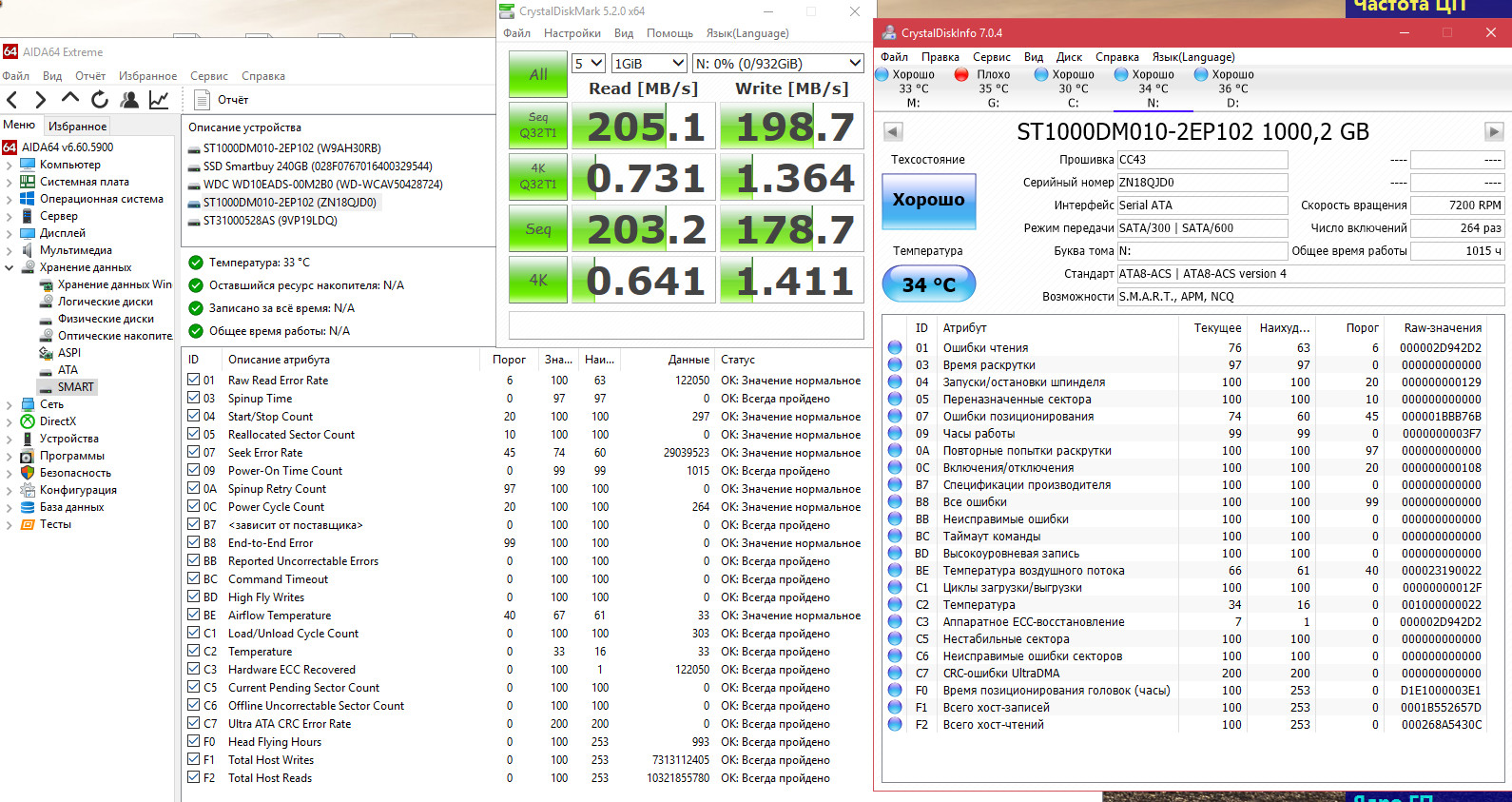Select the D: drive status orb in CrystalDiskInfo

[1201, 74]
